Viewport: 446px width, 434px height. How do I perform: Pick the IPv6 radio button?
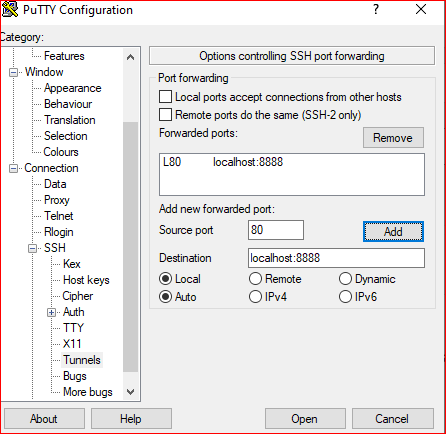345,297
